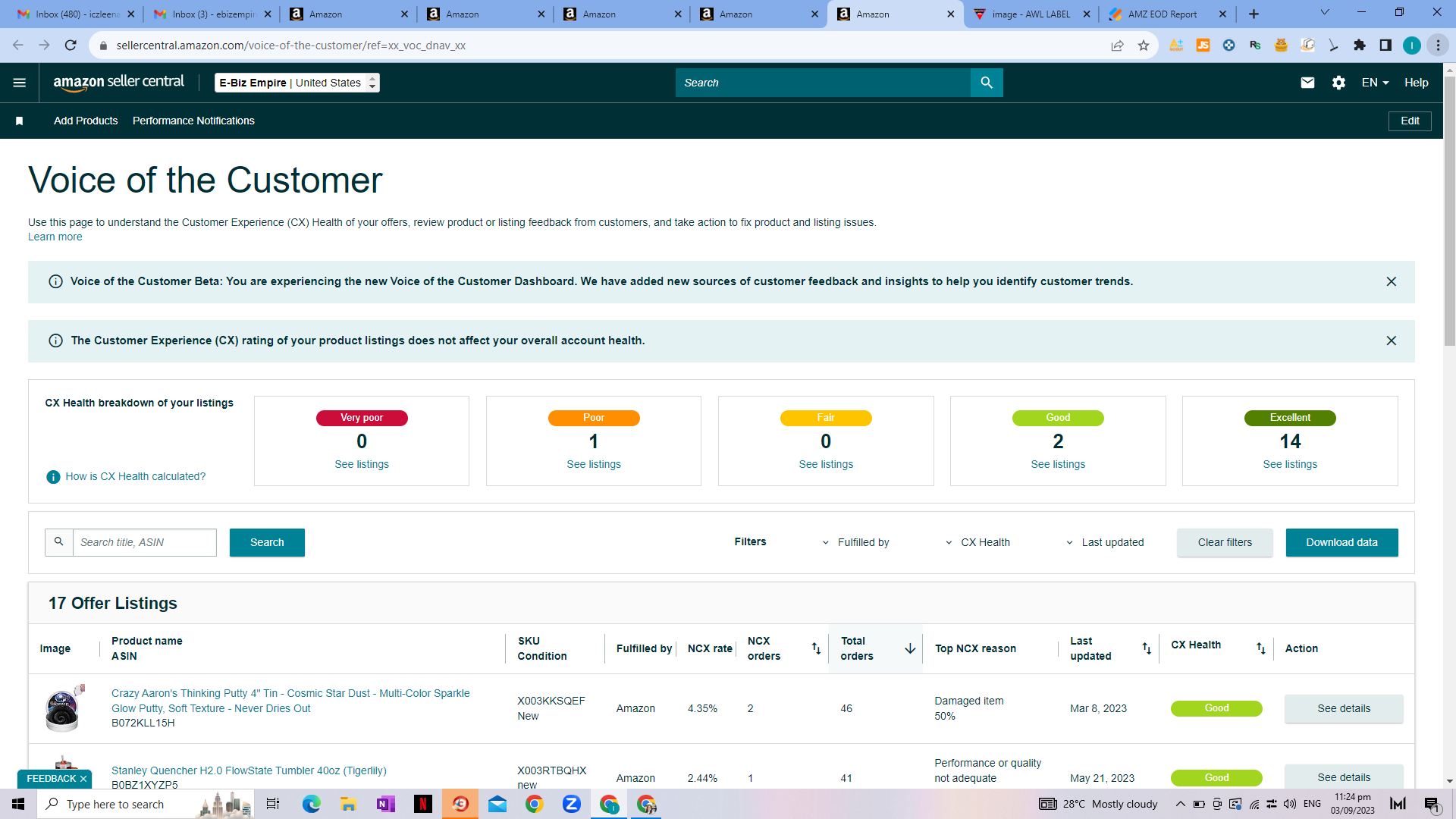Screen dimensions: 1456x819
Task: Open the E-Biz Empire marketplace selector
Action: click(x=297, y=83)
